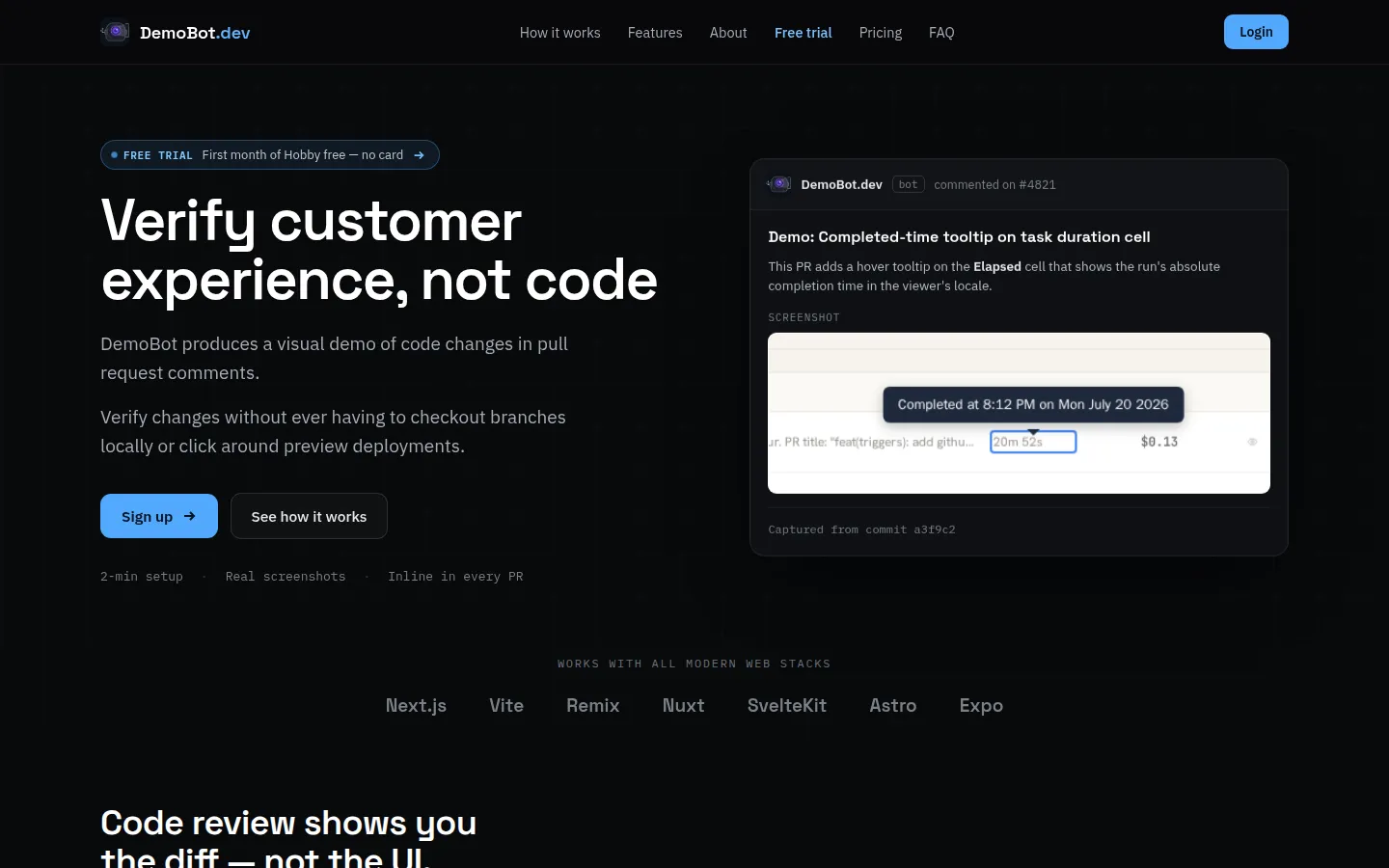
Task: Click the DemoBot.dev brand name in header
Action: [195, 33]
